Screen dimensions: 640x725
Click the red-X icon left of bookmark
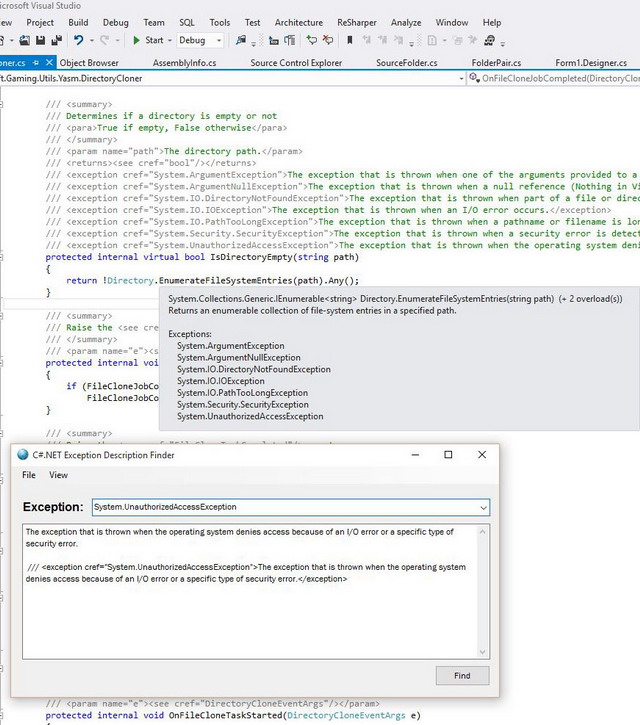click(328, 41)
